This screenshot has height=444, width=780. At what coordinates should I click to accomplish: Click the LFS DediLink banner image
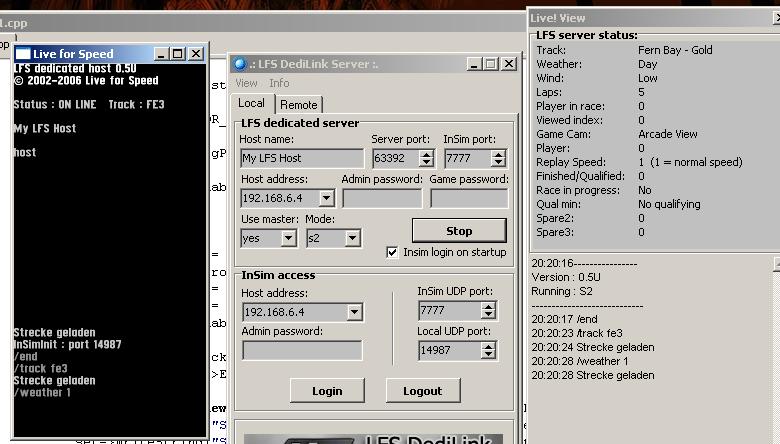click(373, 438)
